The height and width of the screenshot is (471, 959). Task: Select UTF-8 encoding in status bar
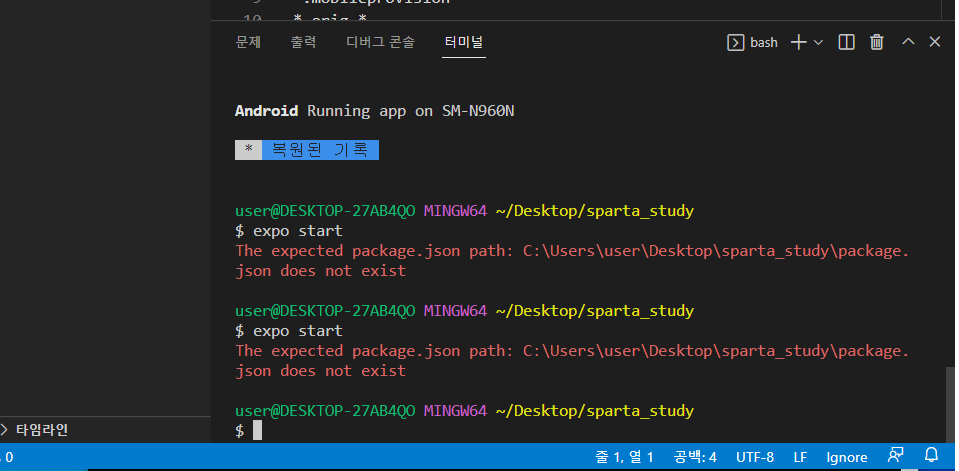(754, 457)
